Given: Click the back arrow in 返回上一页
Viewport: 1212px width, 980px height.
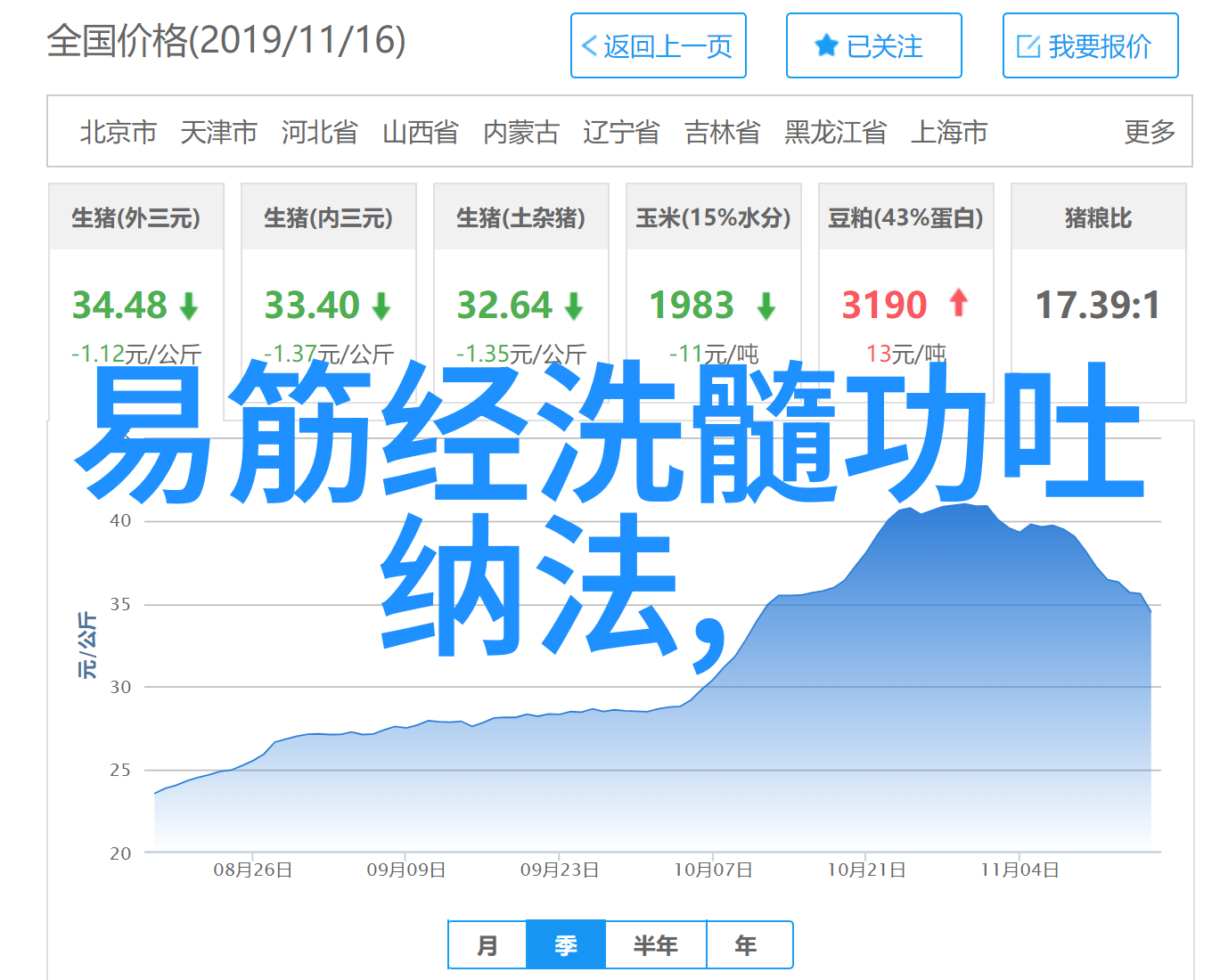Looking at the screenshot, I should tap(589, 46).
